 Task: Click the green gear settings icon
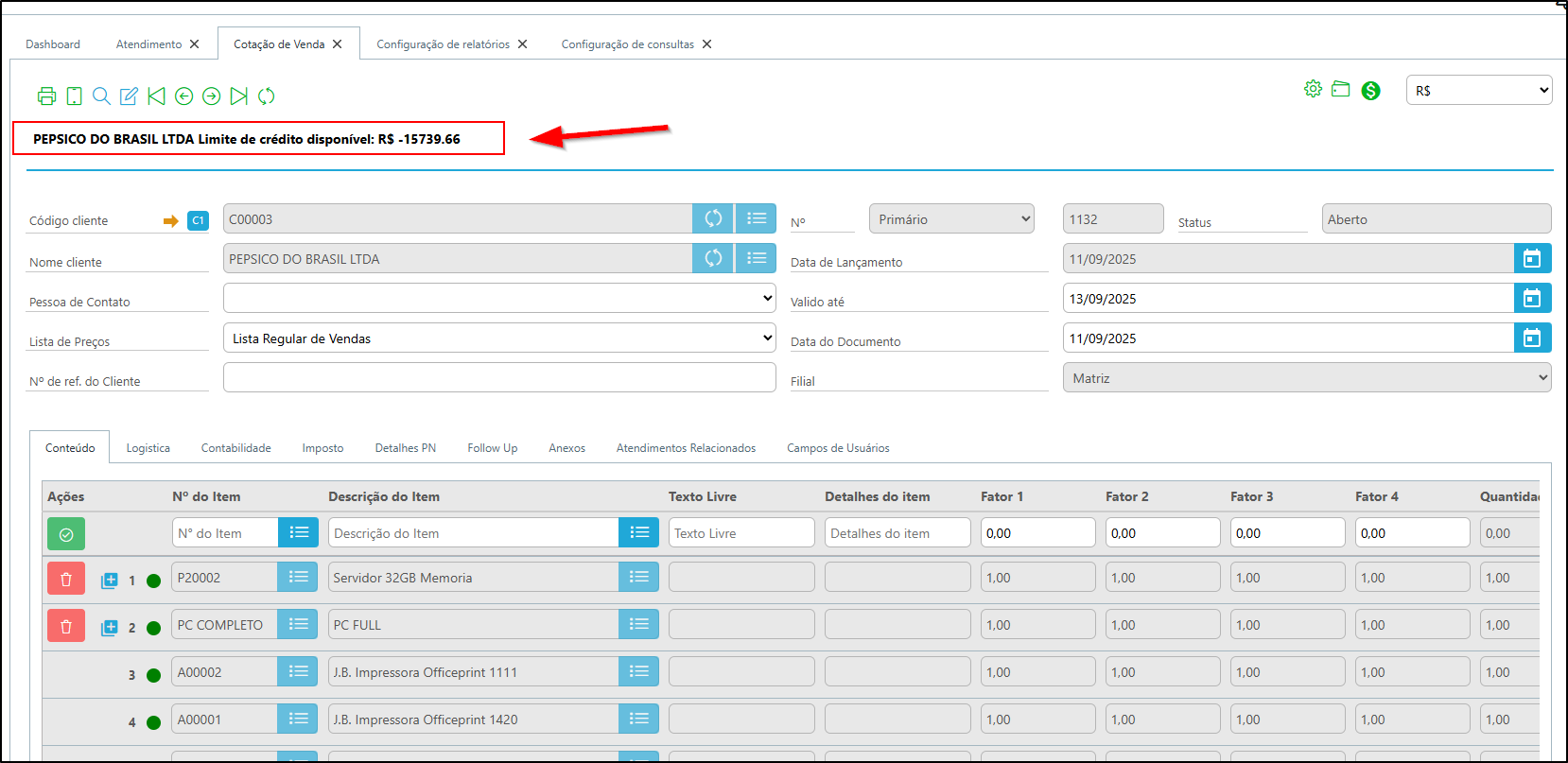tap(1313, 89)
